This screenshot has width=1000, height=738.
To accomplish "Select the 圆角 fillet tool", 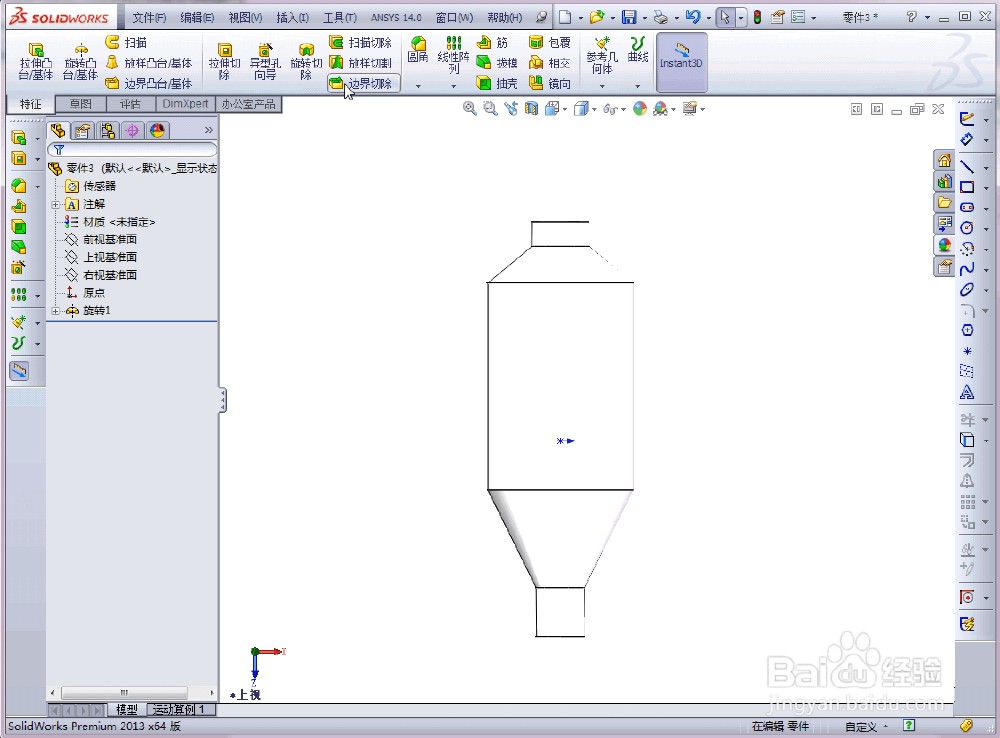I will click(x=418, y=50).
